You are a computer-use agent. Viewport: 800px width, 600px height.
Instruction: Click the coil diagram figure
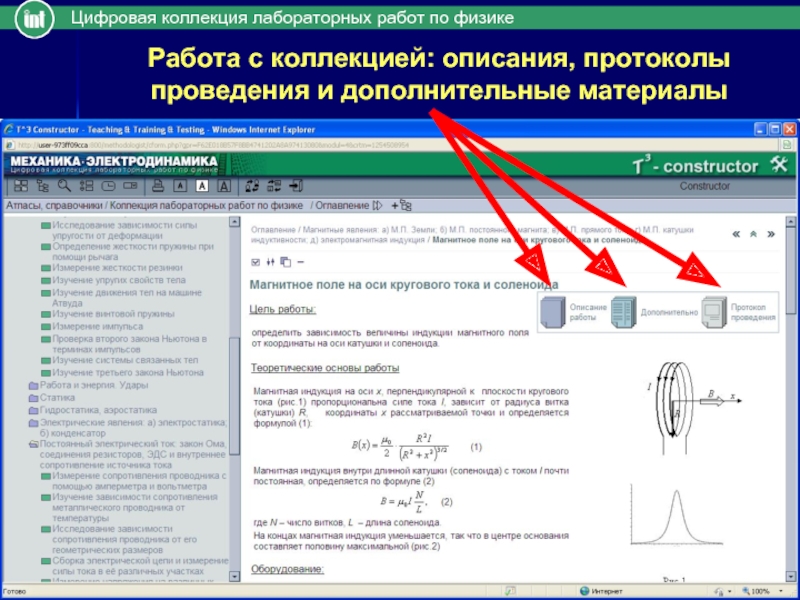click(x=693, y=408)
